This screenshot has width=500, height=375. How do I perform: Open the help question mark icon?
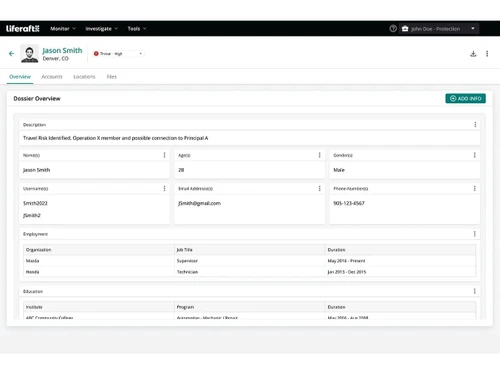pyautogui.click(x=393, y=29)
